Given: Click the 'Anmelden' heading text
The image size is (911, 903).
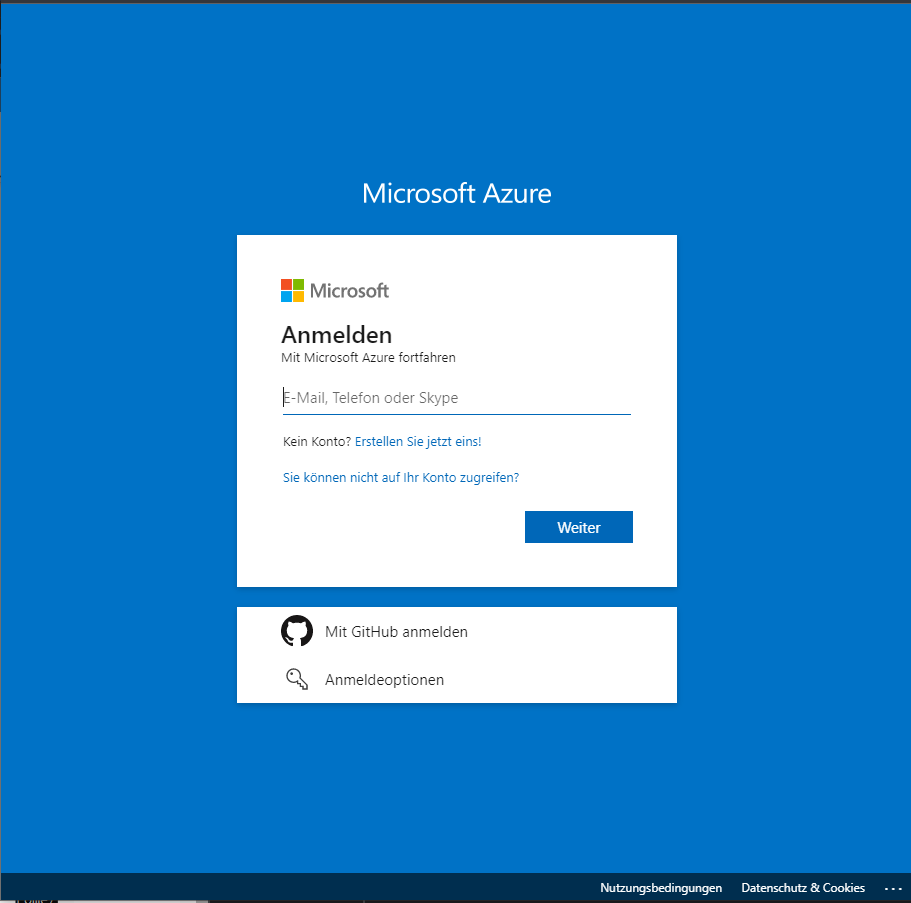Looking at the screenshot, I should tap(337, 335).
